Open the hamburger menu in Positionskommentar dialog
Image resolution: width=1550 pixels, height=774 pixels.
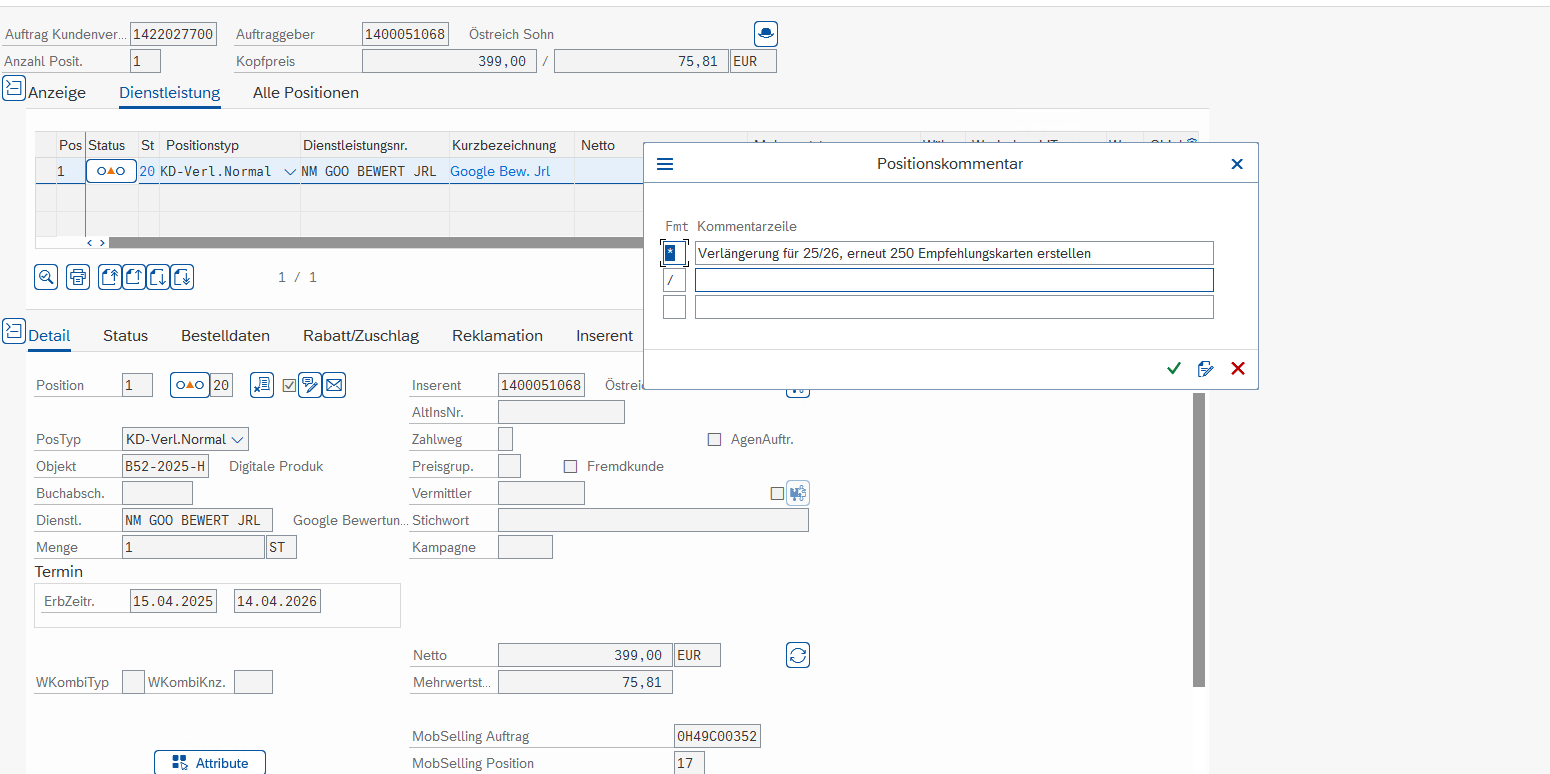[x=665, y=164]
